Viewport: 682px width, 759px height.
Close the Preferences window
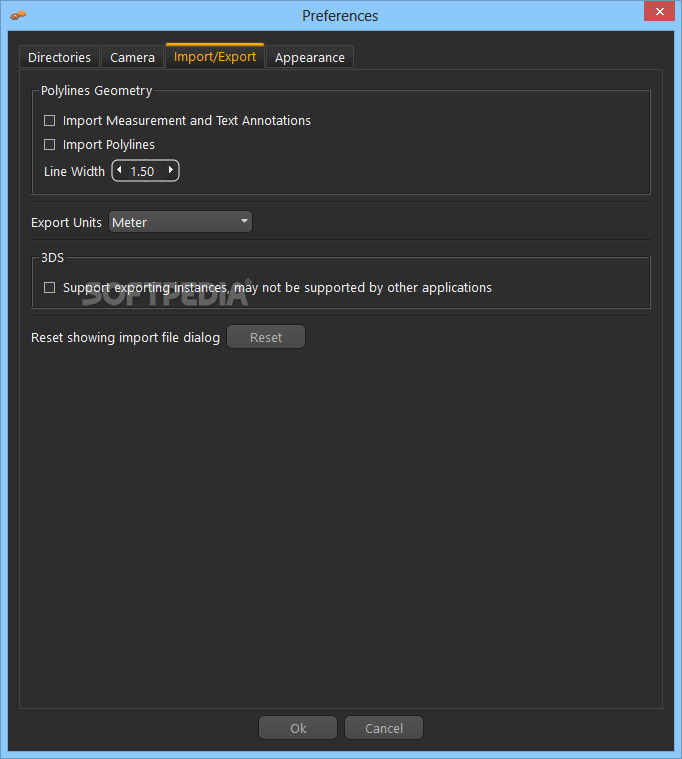tap(659, 12)
